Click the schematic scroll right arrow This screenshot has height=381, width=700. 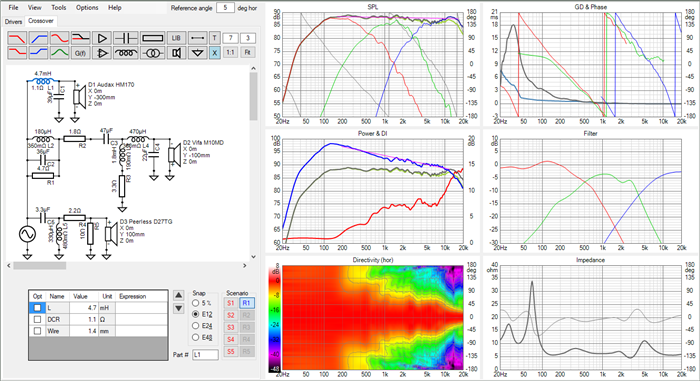coord(245,265)
